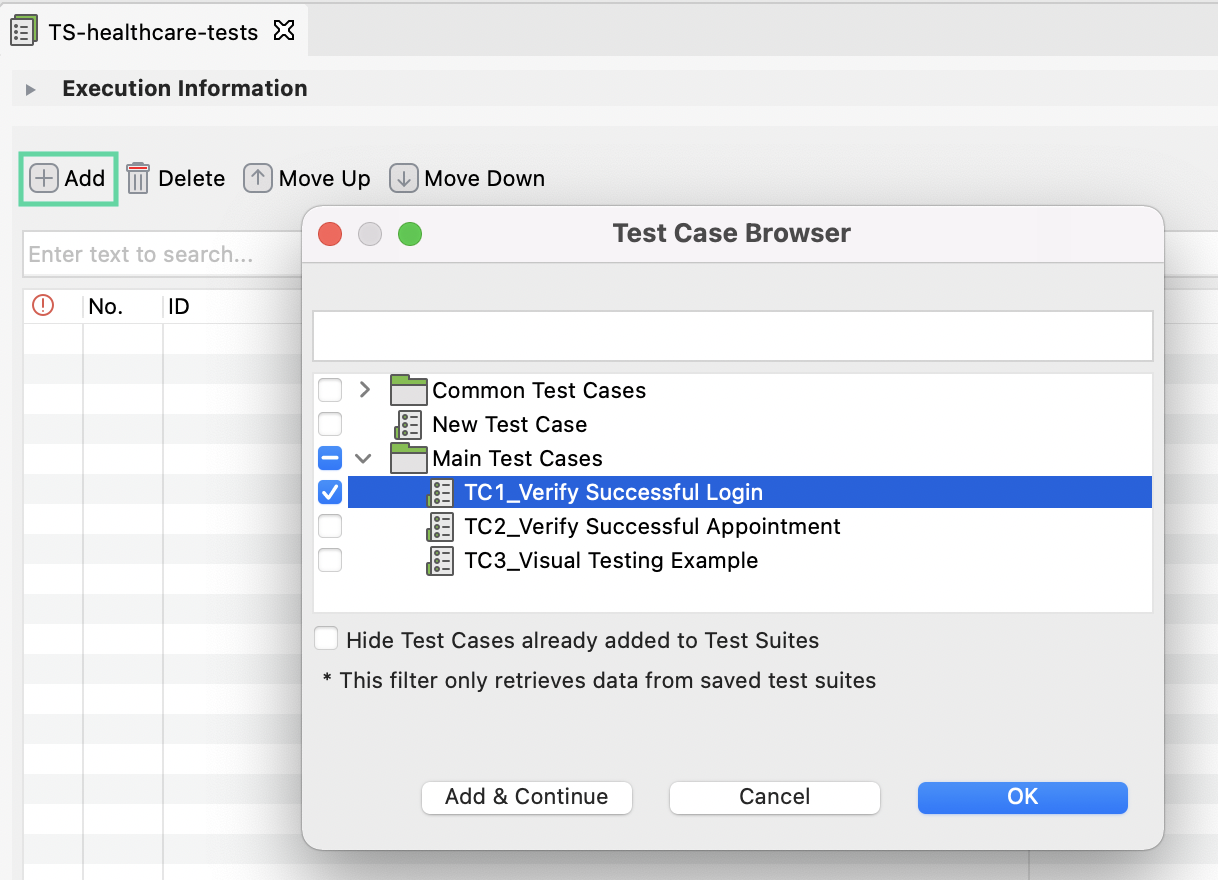
Task: Check TC2_Verify Successful Appointment
Action: [330, 526]
